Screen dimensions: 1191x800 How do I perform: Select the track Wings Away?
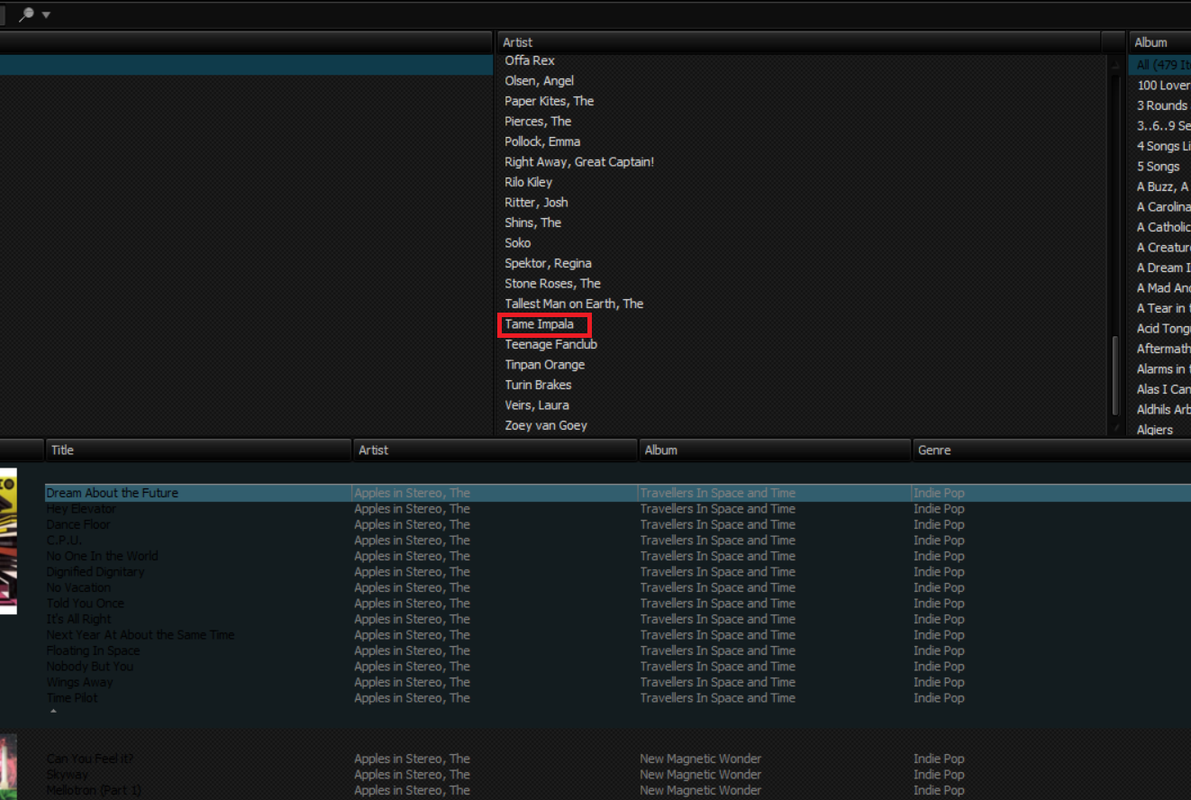[80, 682]
